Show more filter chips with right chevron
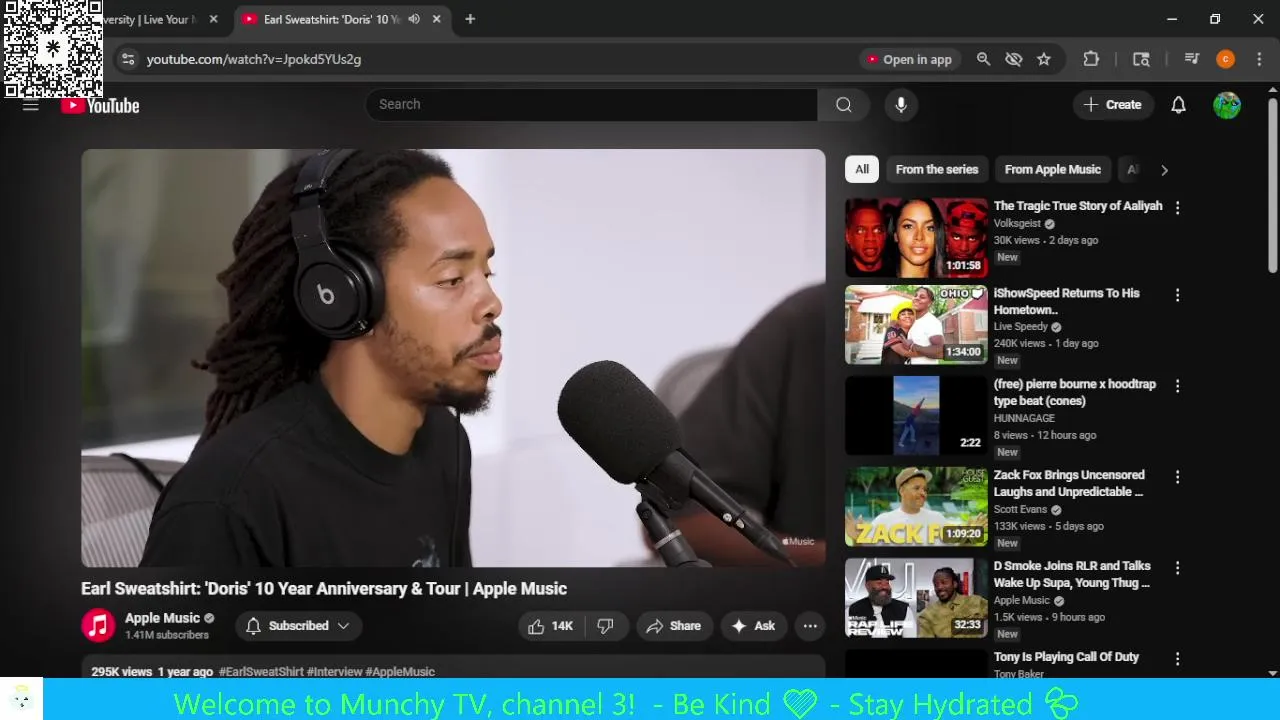 click(1164, 170)
